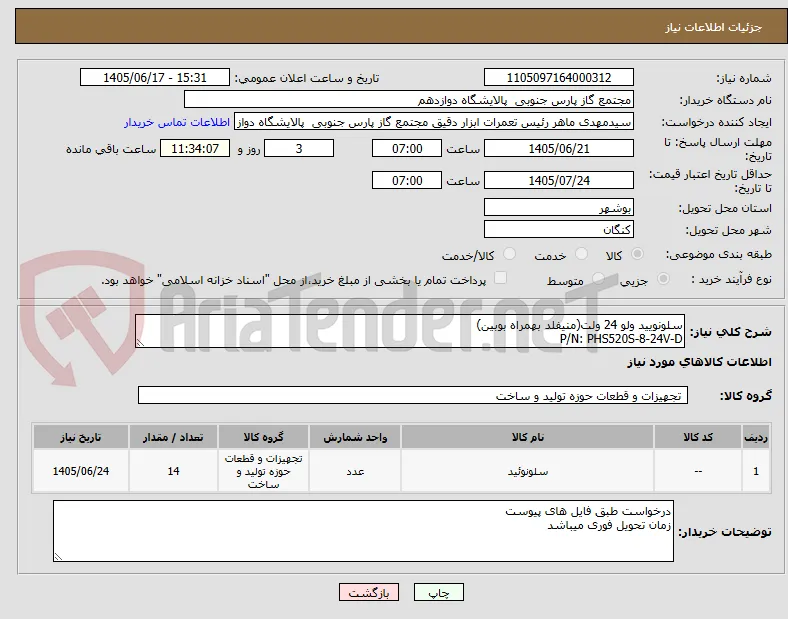The image size is (788, 619).
Task: Toggle the Islamic treasury payment checkbox
Action: click(500, 278)
